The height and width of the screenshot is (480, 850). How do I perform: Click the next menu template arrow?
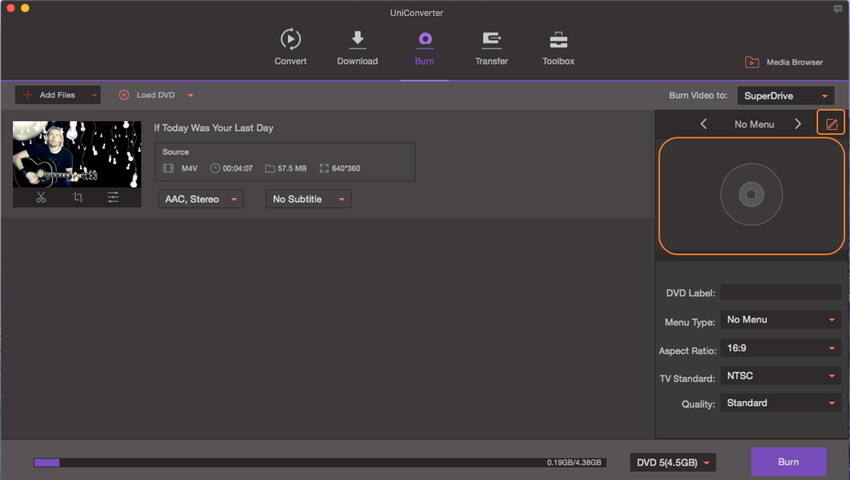click(x=797, y=124)
